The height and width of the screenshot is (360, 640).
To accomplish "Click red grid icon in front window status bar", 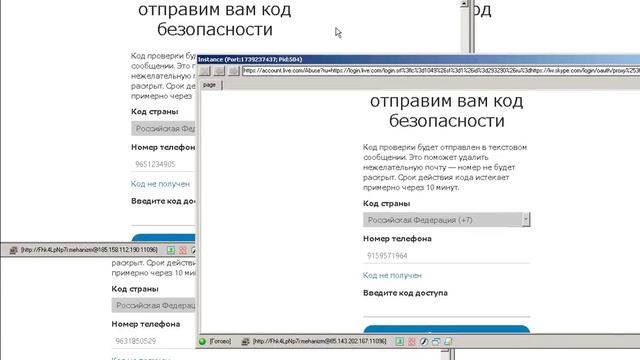I will tap(411, 341).
